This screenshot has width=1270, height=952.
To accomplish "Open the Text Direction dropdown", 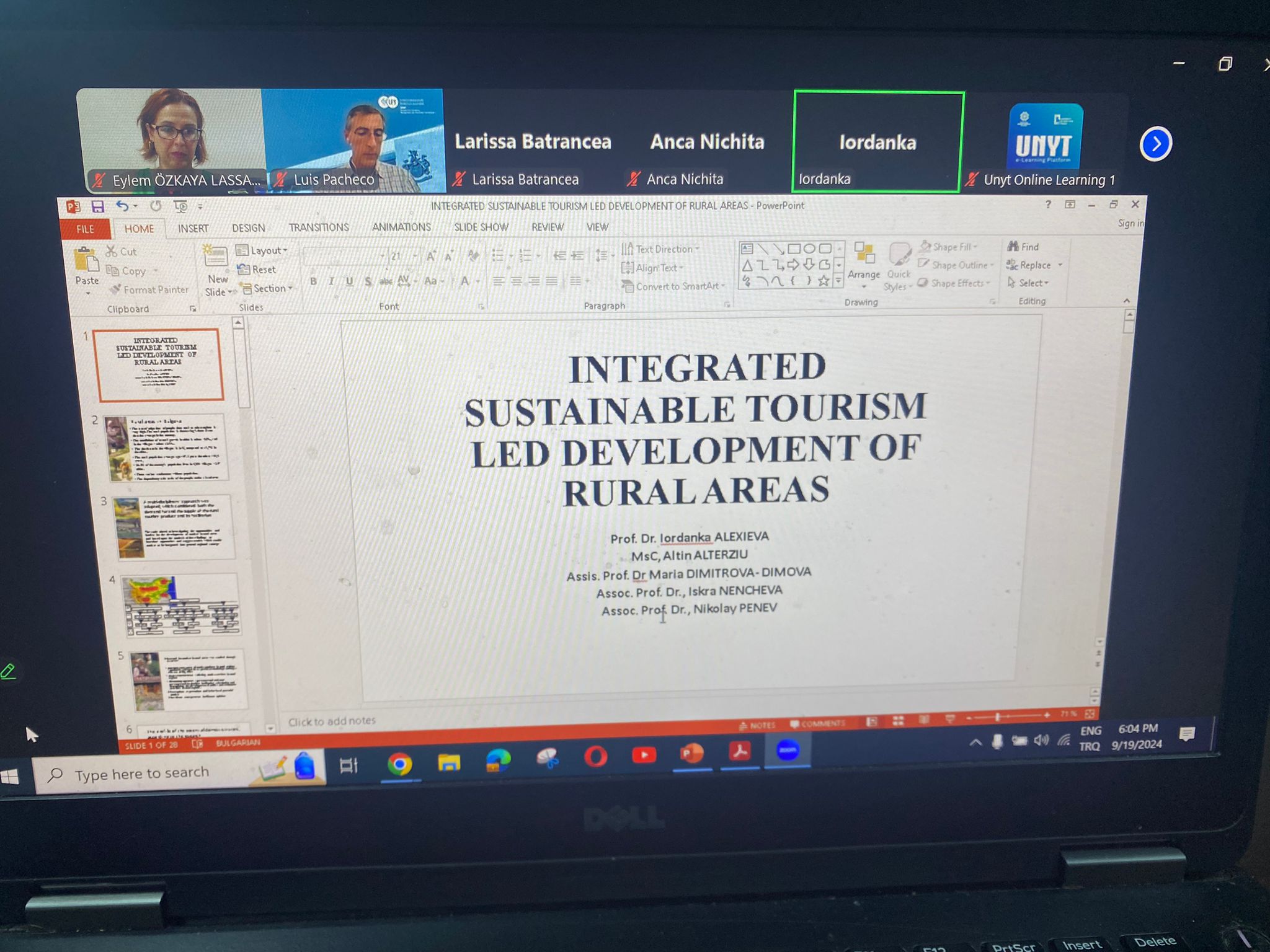I will (x=660, y=249).
